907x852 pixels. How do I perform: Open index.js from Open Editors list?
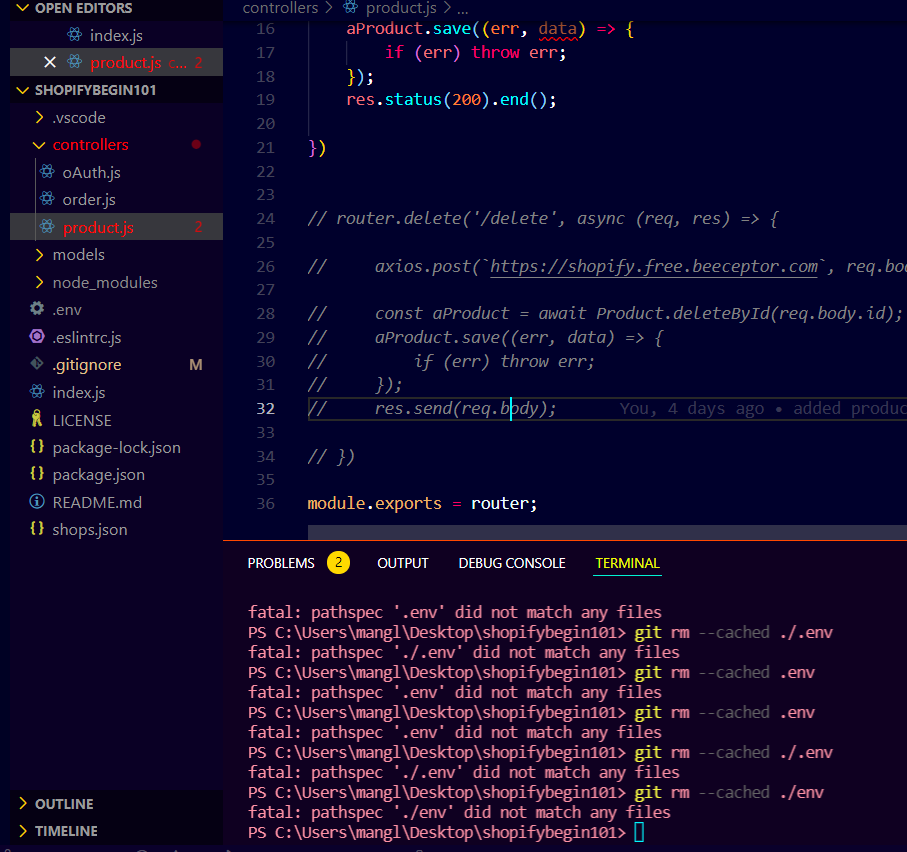tap(116, 35)
